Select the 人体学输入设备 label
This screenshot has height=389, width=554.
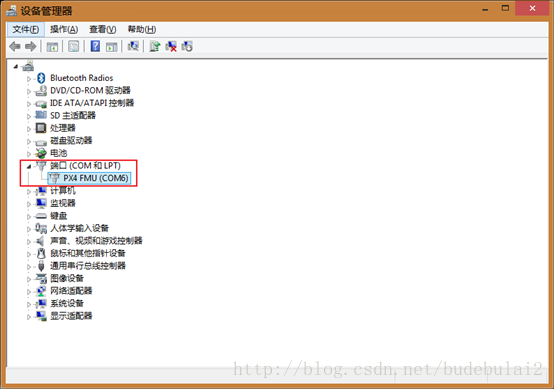79,228
